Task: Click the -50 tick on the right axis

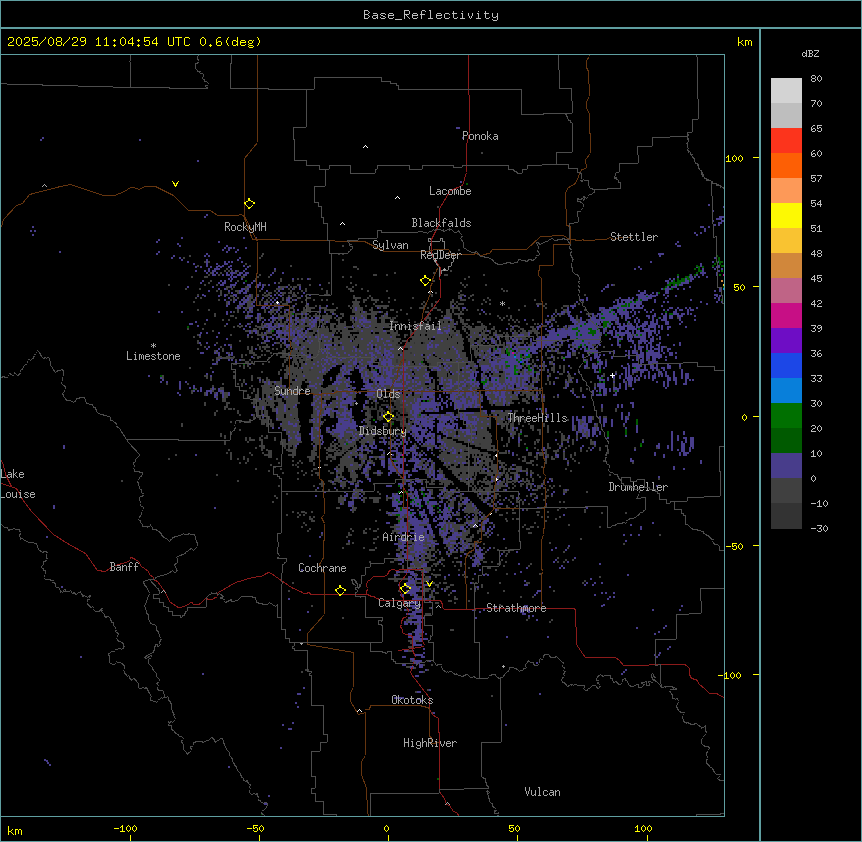Action: coord(734,546)
